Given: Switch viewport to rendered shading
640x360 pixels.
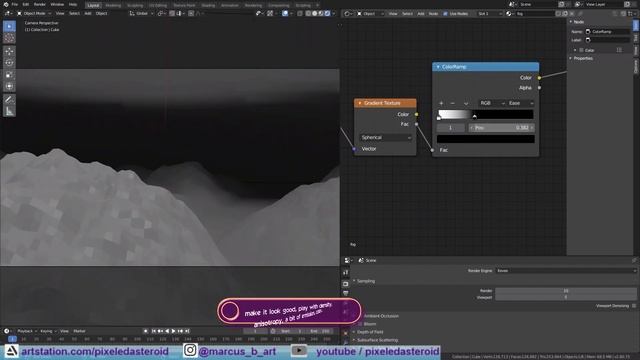Looking at the screenshot, I should [327, 13].
